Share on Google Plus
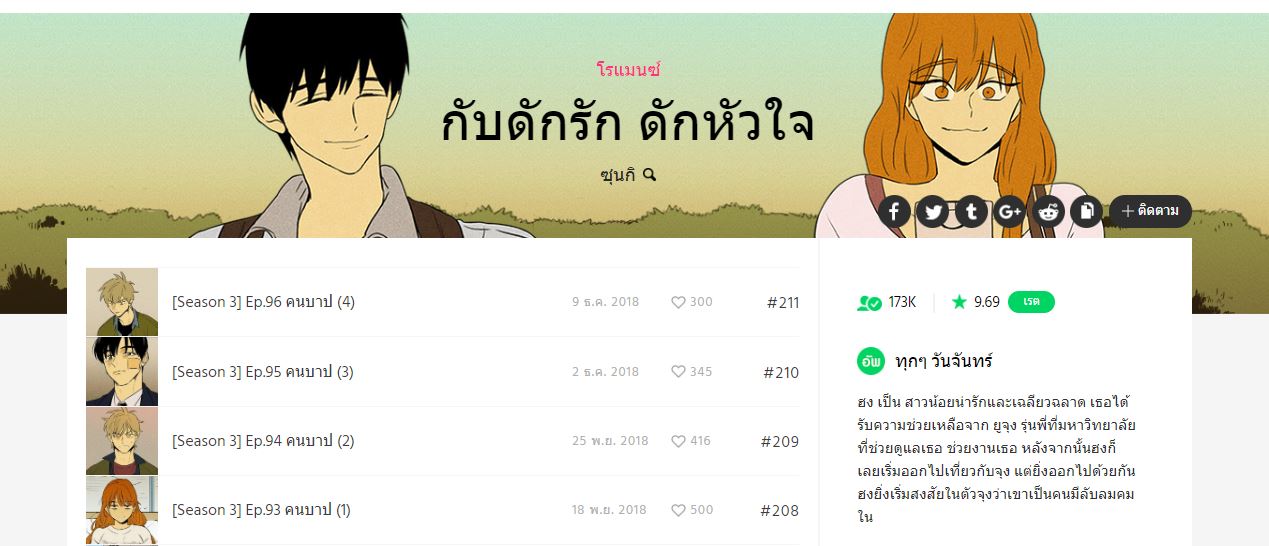This screenshot has width=1269, height=546. click(1009, 211)
